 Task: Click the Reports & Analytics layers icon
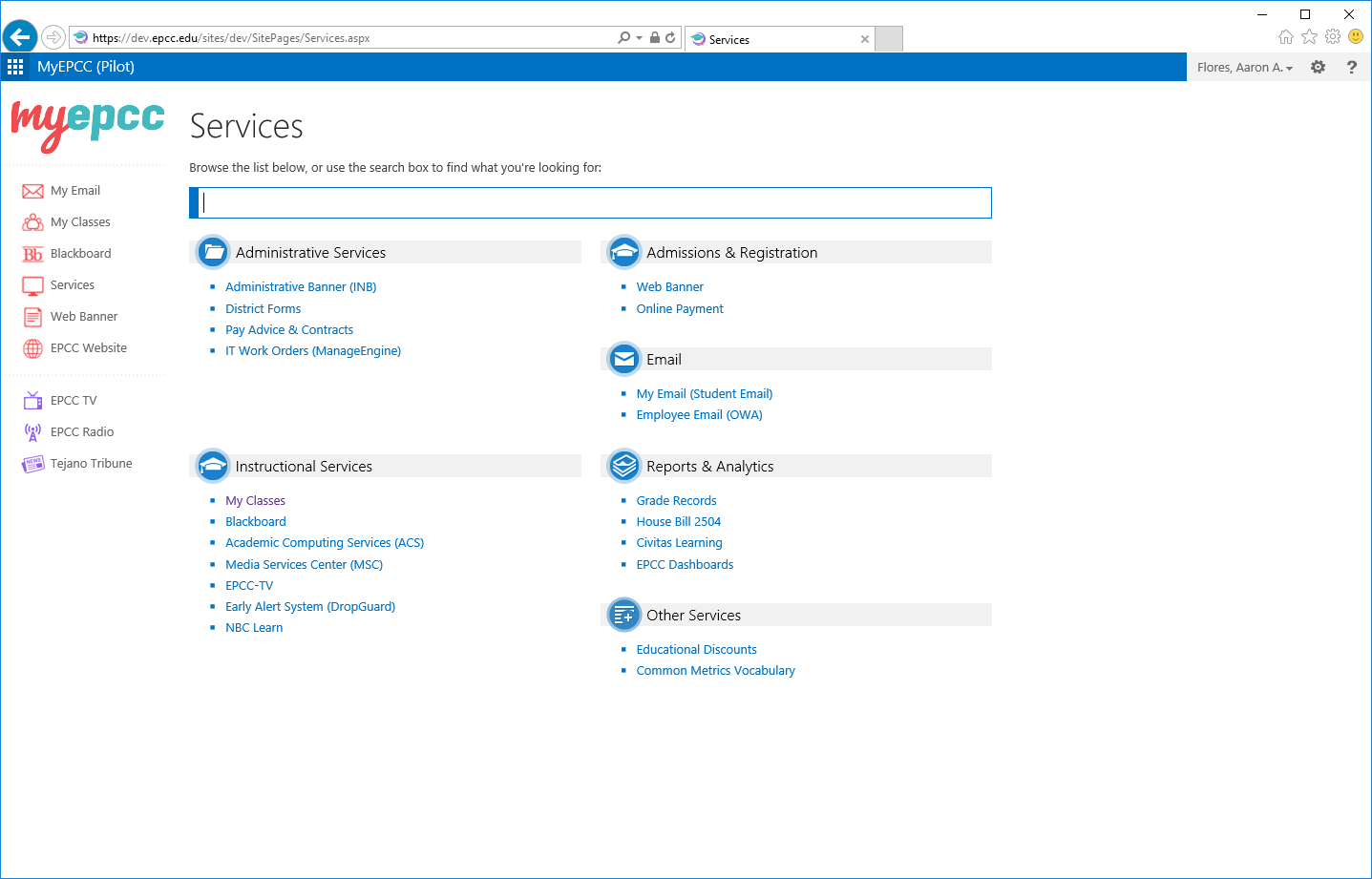(623, 466)
